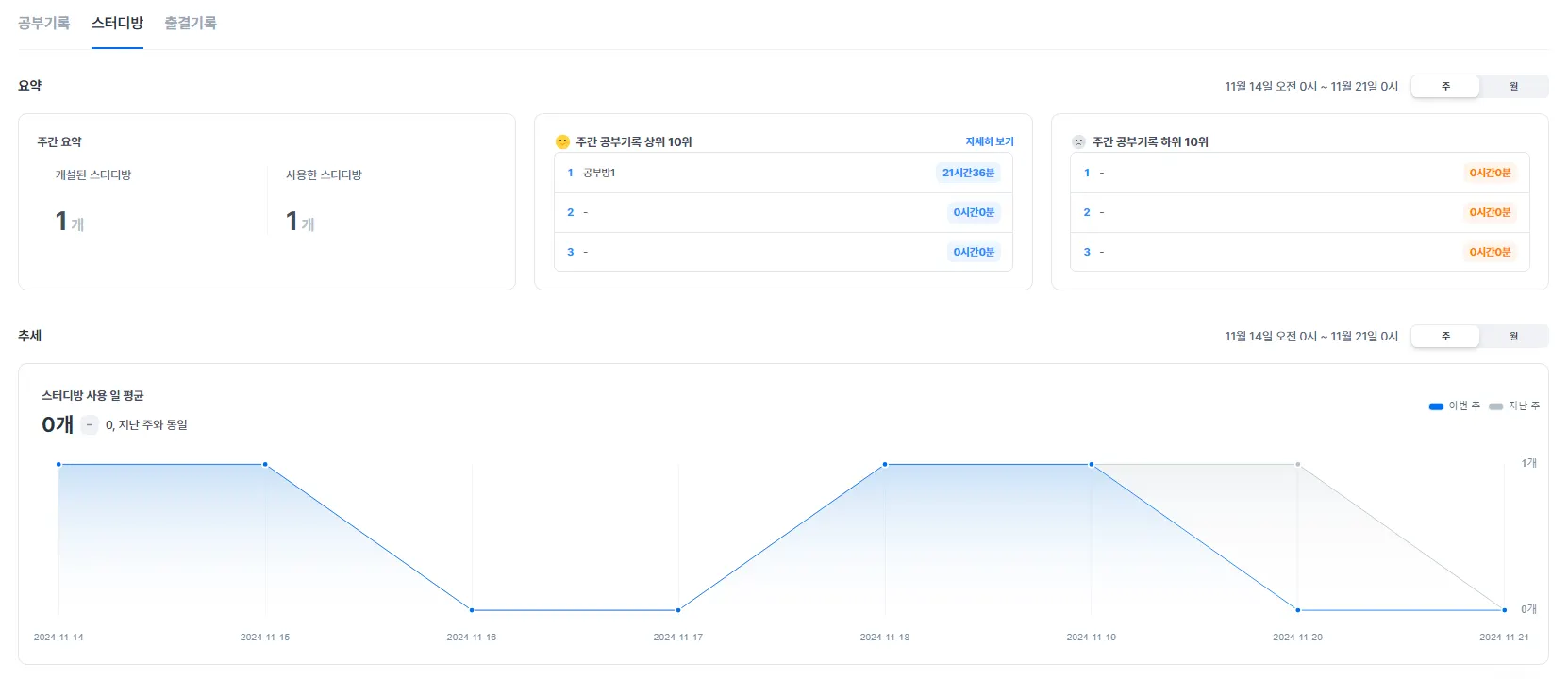This screenshot has height=679, width=1568.
Task: Open the 공부기록 tab
Action: [43, 23]
